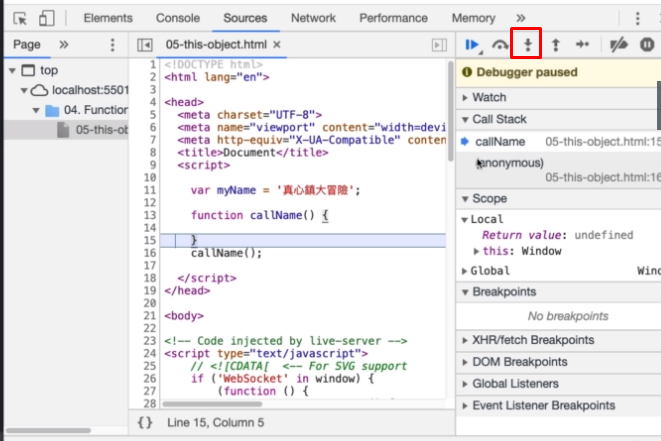Screen dimensions: 661x441
Task: Collapse the 04. Function folder node
Action: click(36, 110)
